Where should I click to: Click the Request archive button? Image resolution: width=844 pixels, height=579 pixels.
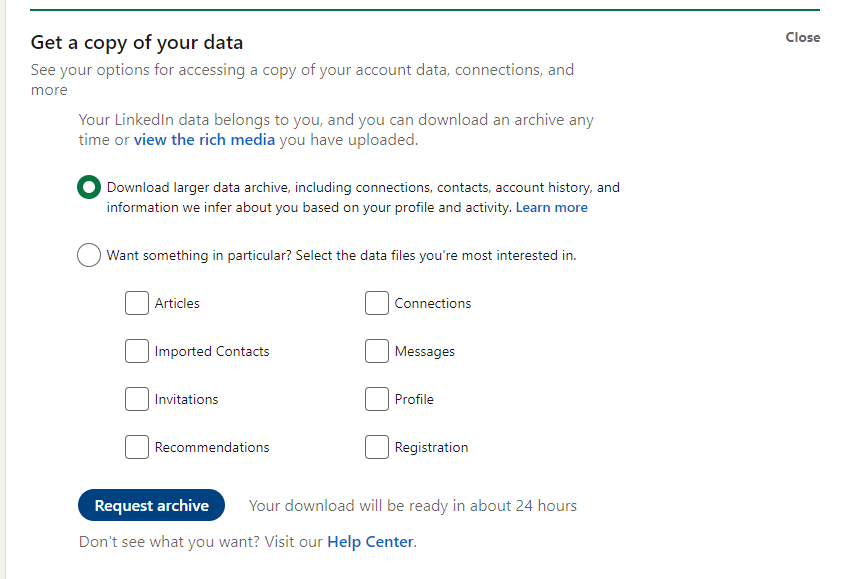tap(151, 505)
